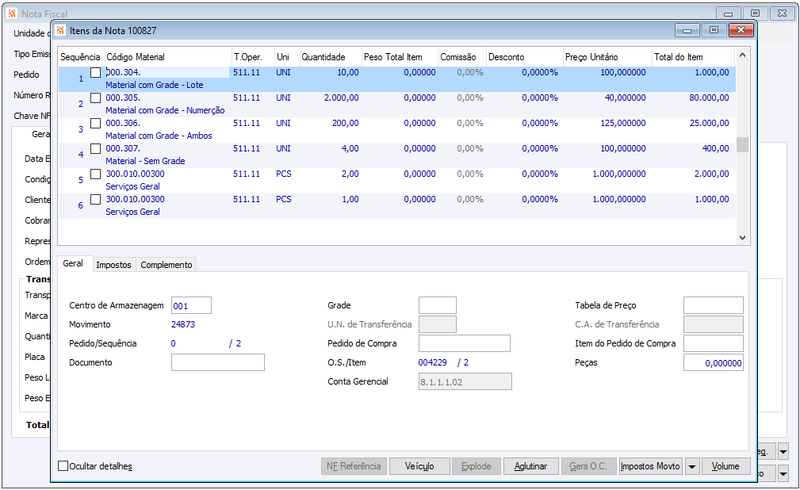Viewport: 800px width, 490px height.
Task: Open the dropdown arrow beside Impostos Movto
Action: [692, 466]
